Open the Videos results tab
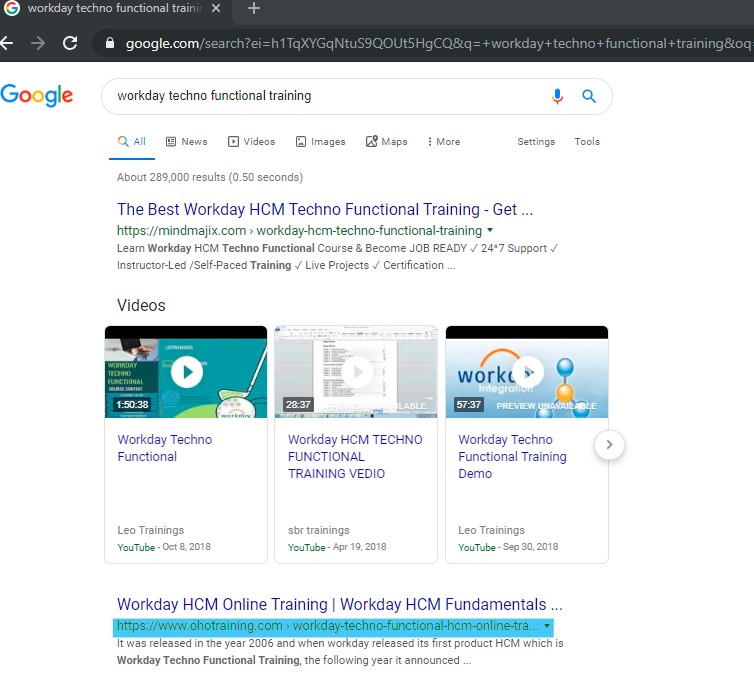The height and width of the screenshot is (693, 754). click(x=251, y=142)
